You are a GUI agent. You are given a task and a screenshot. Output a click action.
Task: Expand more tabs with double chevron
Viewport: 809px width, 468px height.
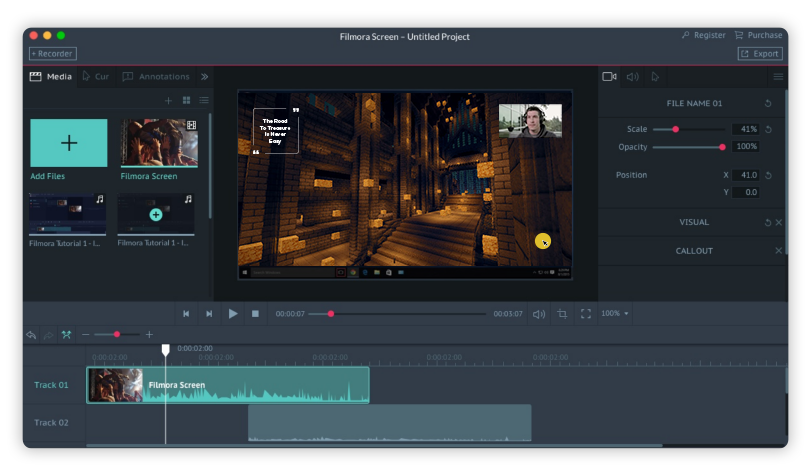pyautogui.click(x=204, y=76)
